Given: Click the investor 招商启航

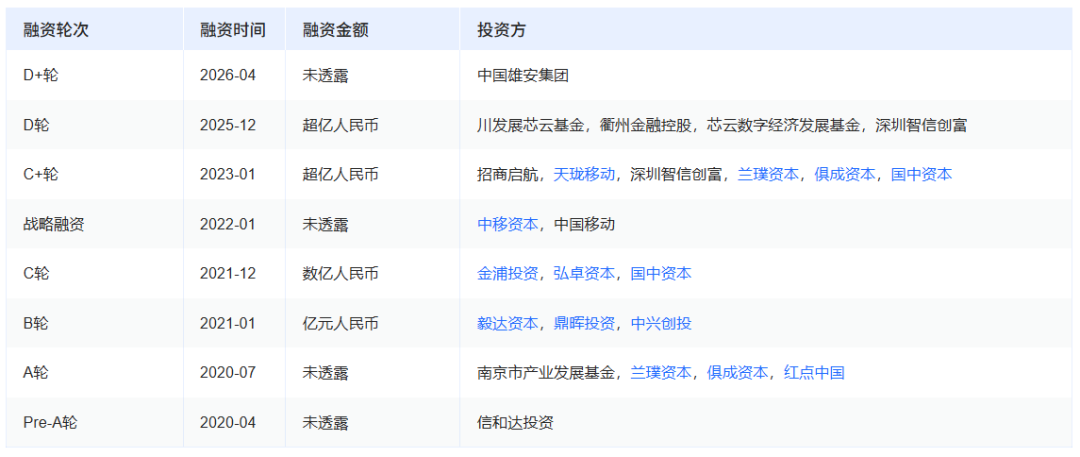Looking at the screenshot, I should (x=508, y=174).
